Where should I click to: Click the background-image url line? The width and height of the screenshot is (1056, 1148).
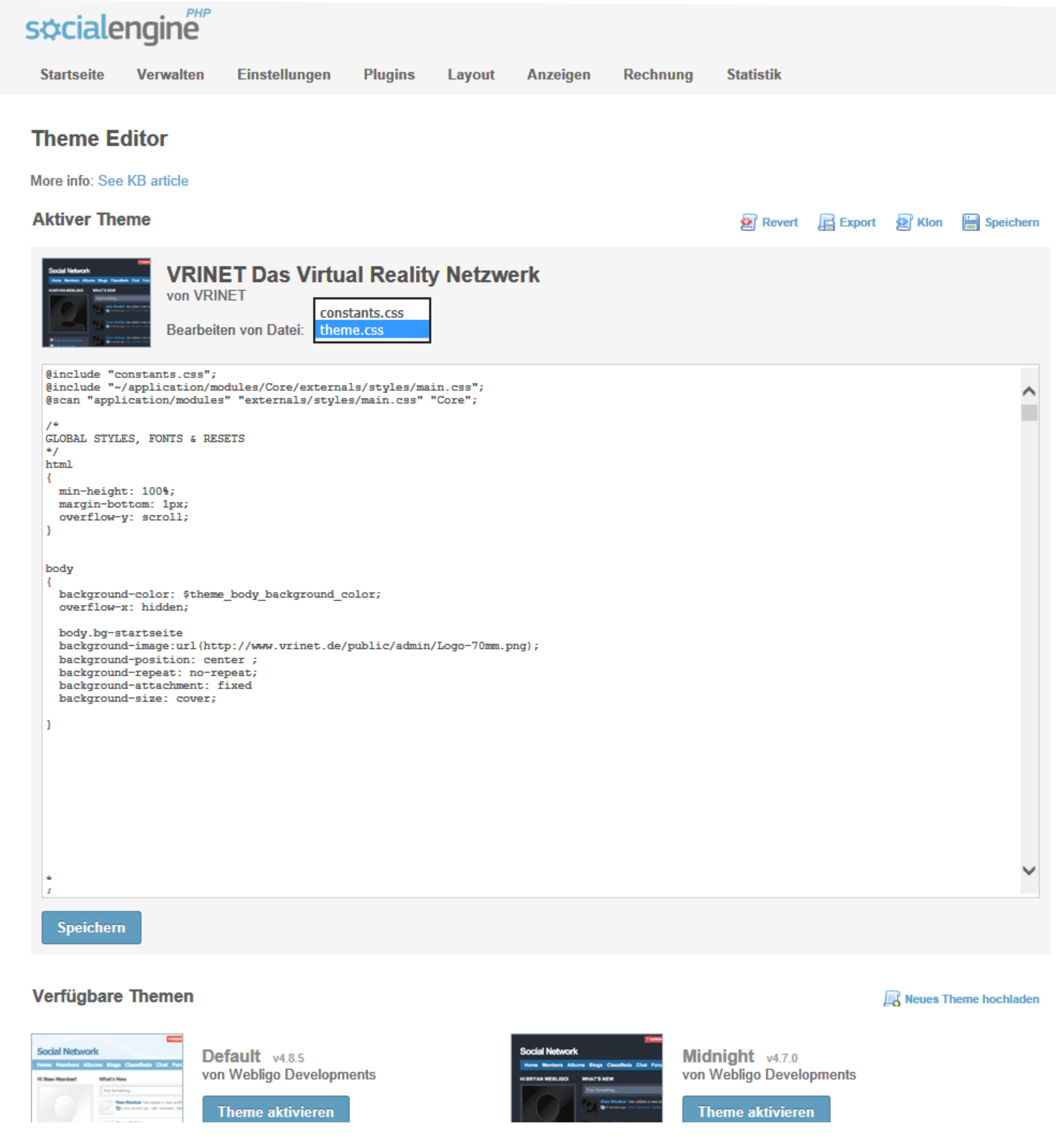(x=299, y=645)
